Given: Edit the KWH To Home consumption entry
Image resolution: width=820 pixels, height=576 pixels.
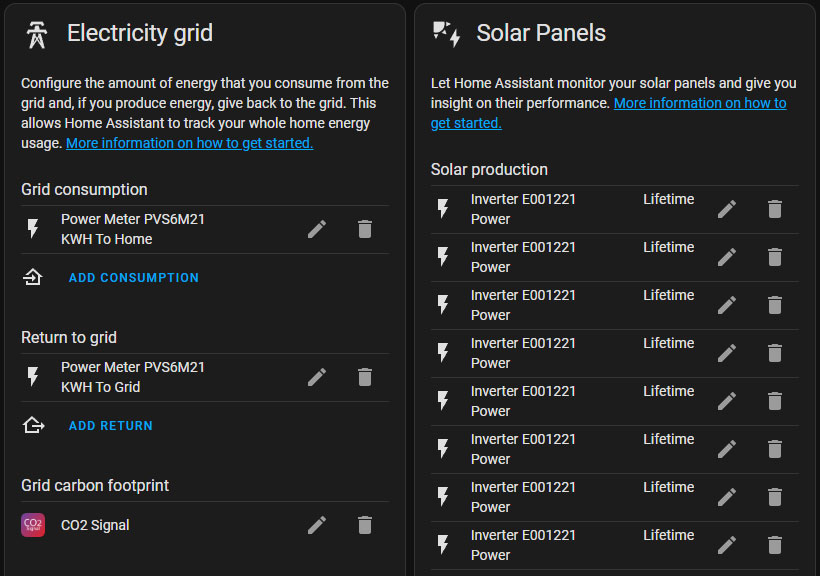Looking at the screenshot, I should [317, 229].
